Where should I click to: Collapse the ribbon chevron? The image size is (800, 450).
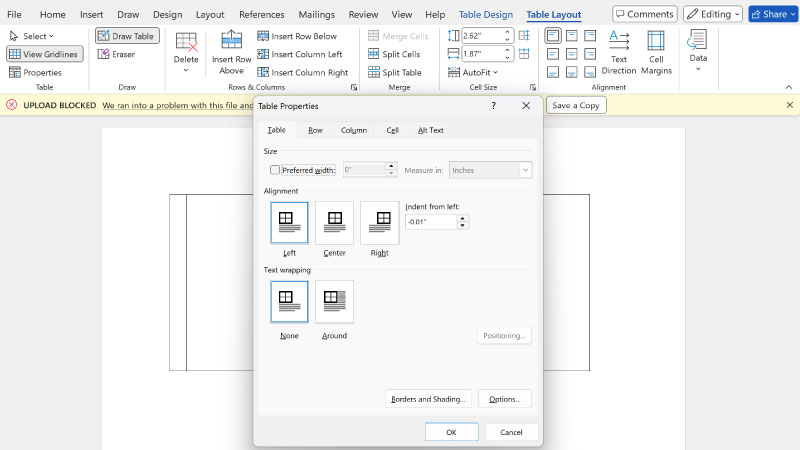[789, 87]
